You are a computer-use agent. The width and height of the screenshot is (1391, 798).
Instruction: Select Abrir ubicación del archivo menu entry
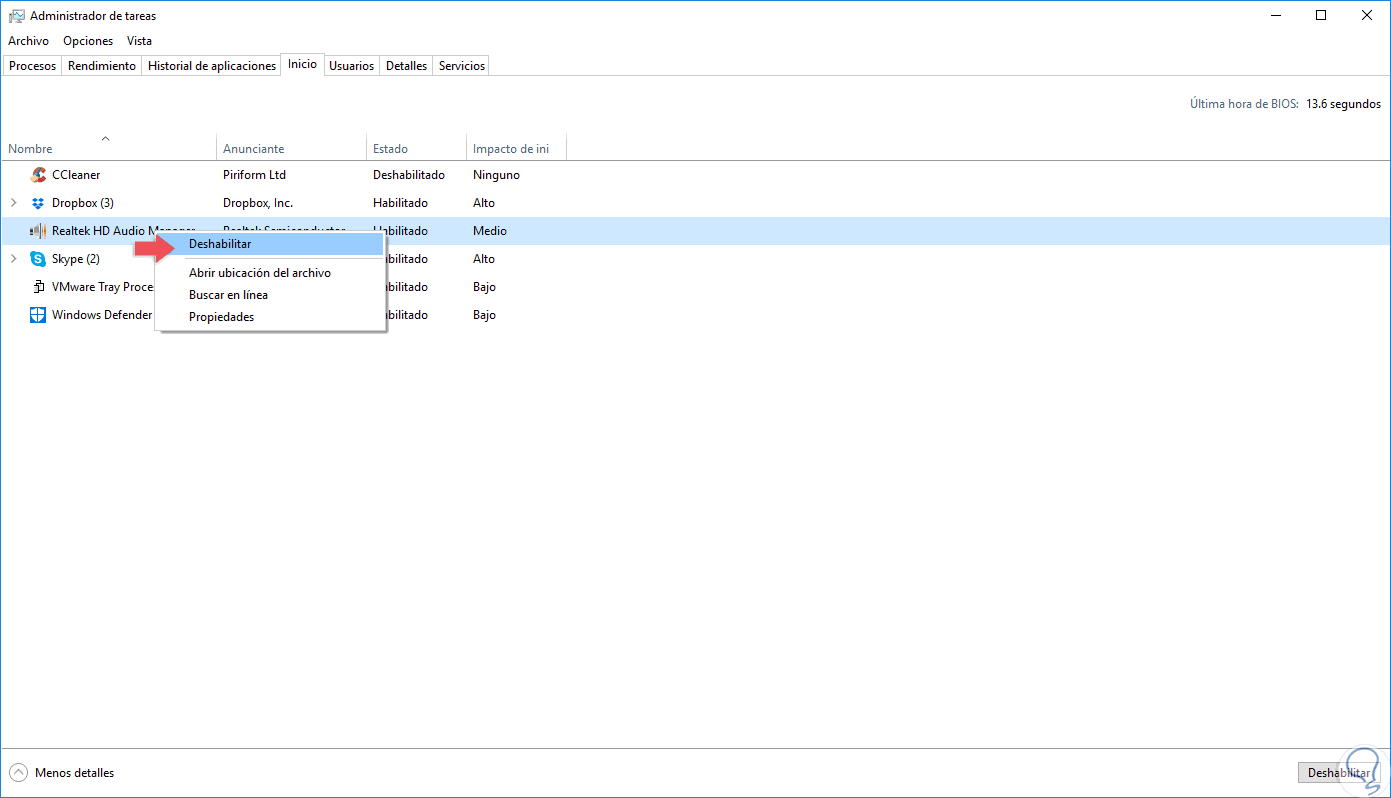(x=270, y=273)
